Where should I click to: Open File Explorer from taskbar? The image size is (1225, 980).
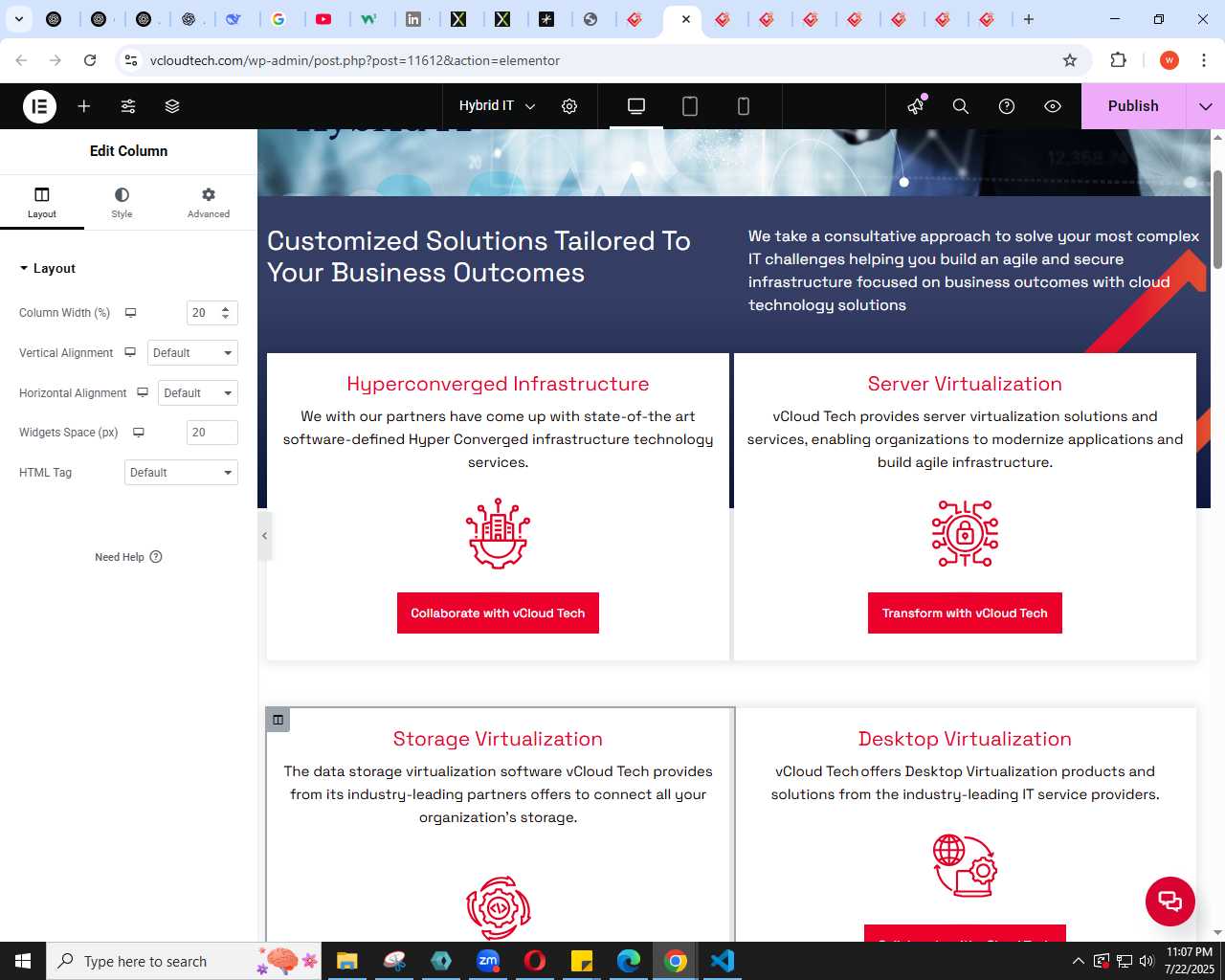pyautogui.click(x=347, y=961)
